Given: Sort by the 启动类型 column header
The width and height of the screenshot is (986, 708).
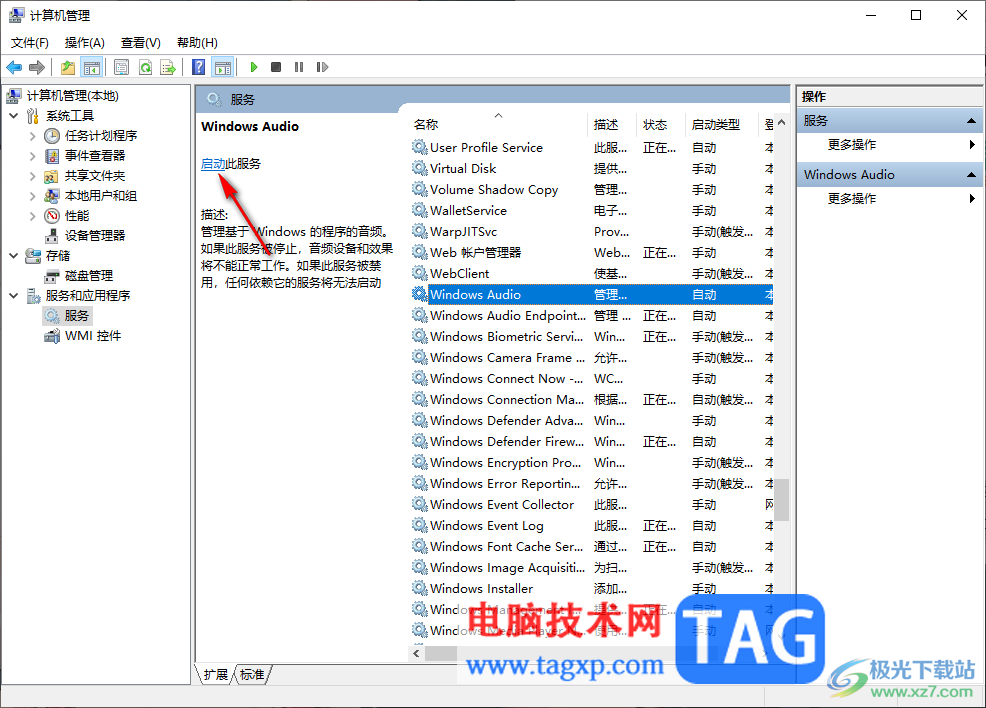Looking at the screenshot, I should pos(722,124).
